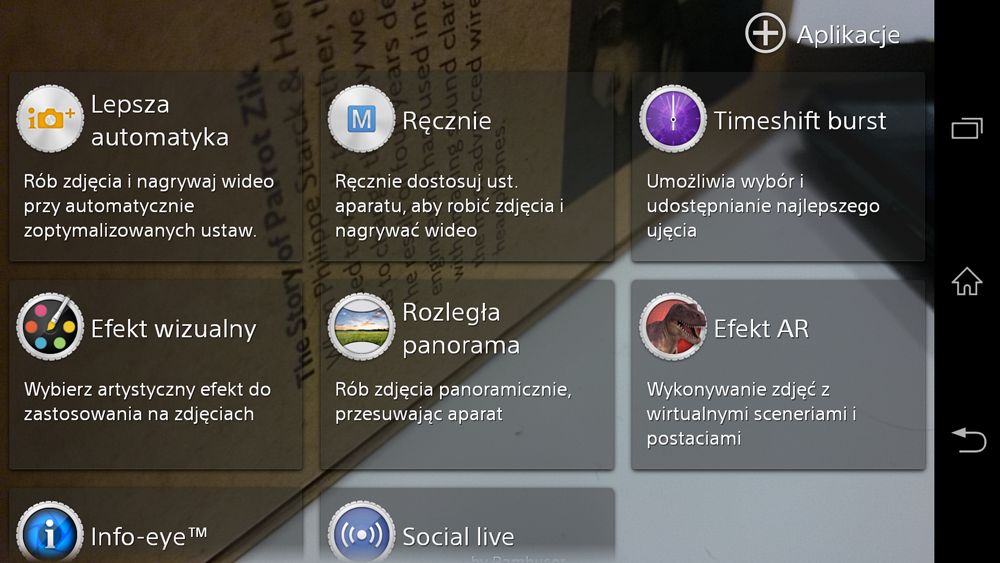Select the Social live mode label

point(458,537)
